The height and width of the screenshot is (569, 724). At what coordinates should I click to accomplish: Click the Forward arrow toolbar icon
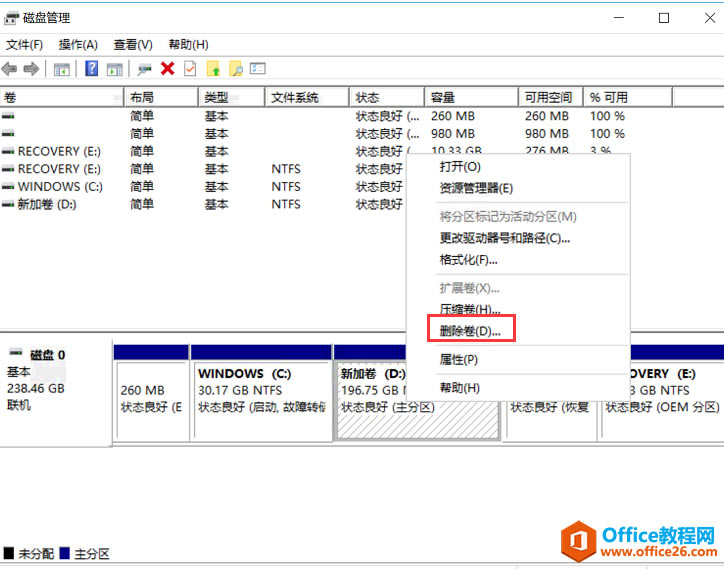31,69
